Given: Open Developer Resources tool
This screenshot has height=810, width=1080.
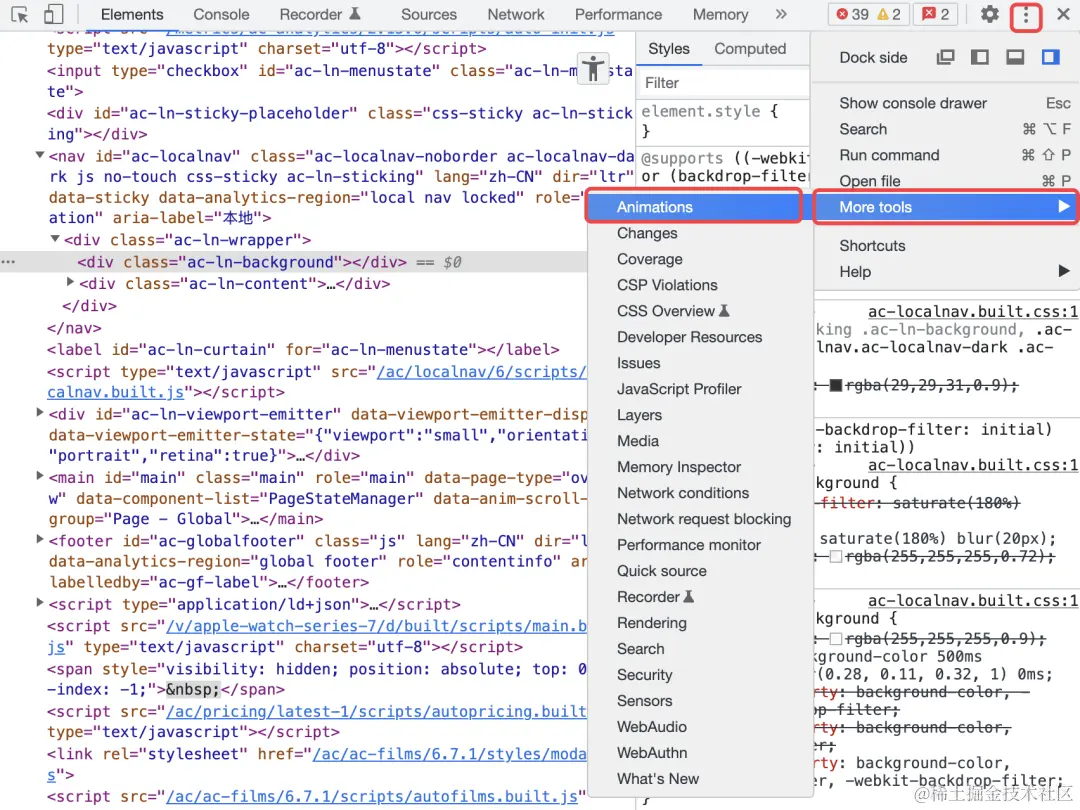Looking at the screenshot, I should click(x=700, y=337).
